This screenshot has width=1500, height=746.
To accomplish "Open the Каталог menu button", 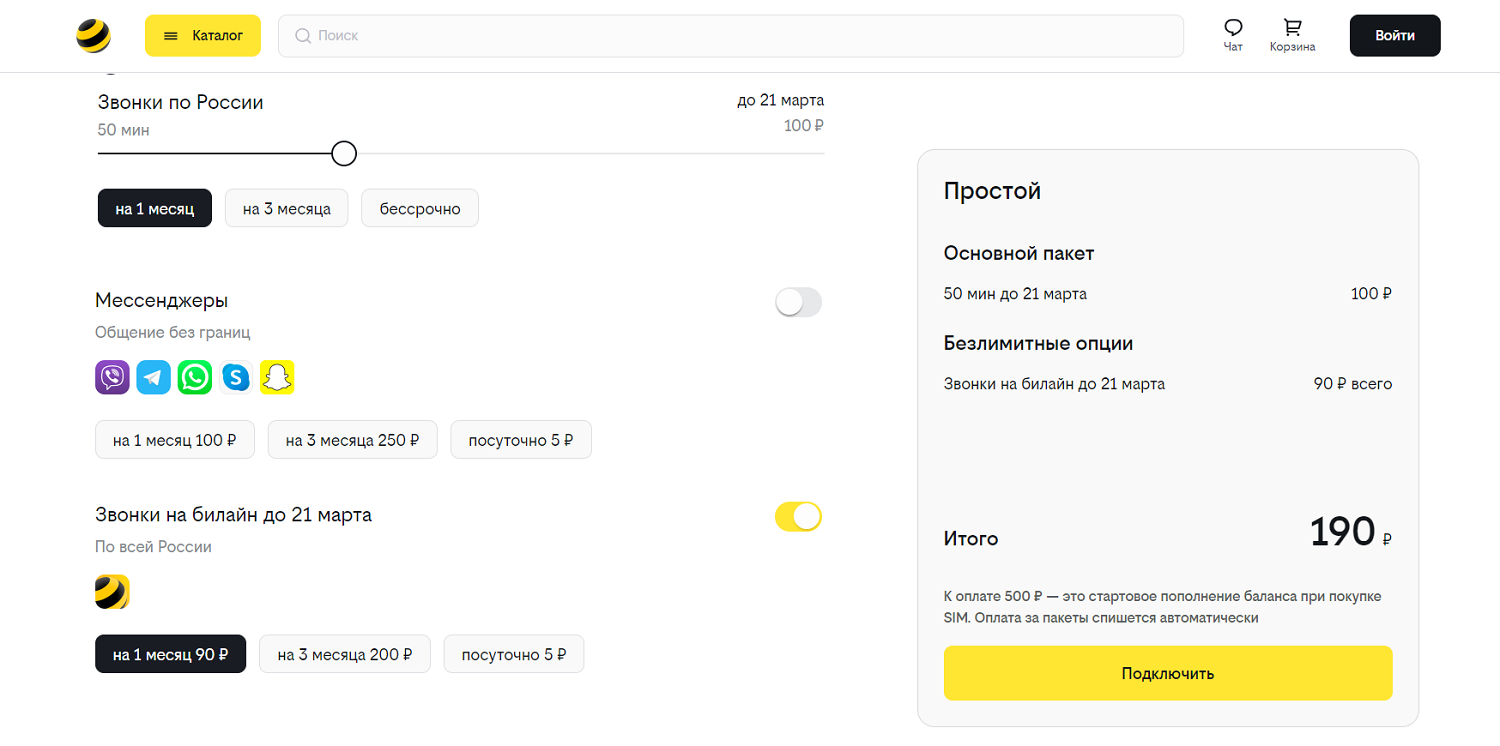I will (203, 36).
